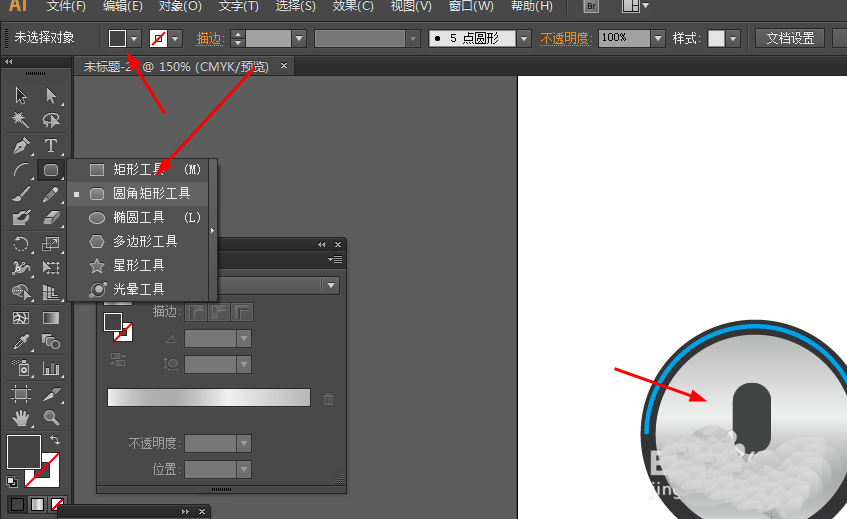Activate the Gradient tool

(x=51, y=318)
